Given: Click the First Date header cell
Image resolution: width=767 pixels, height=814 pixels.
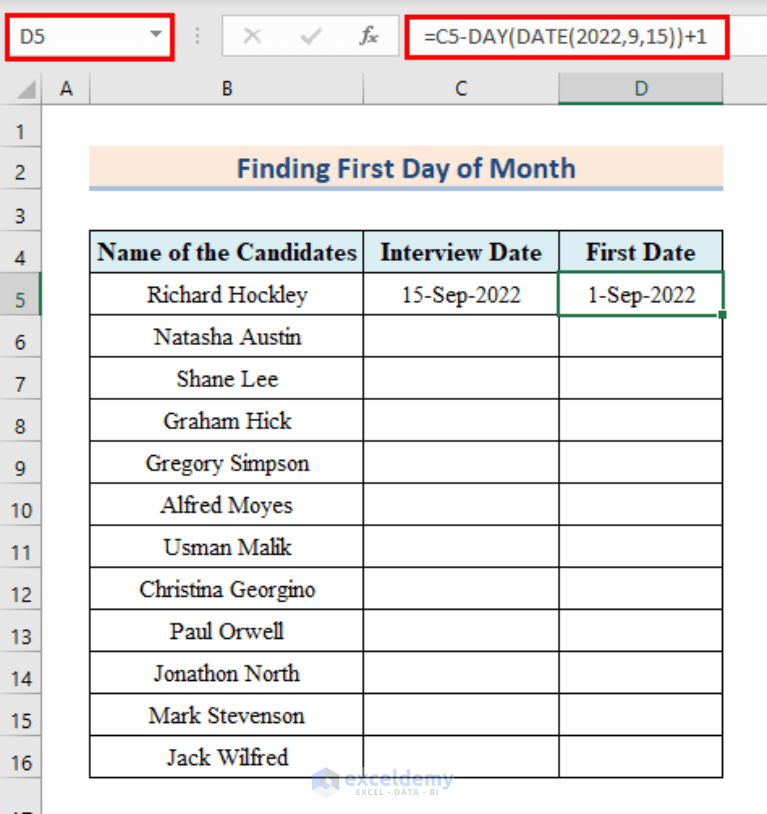Looking at the screenshot, I should (640, 252).
